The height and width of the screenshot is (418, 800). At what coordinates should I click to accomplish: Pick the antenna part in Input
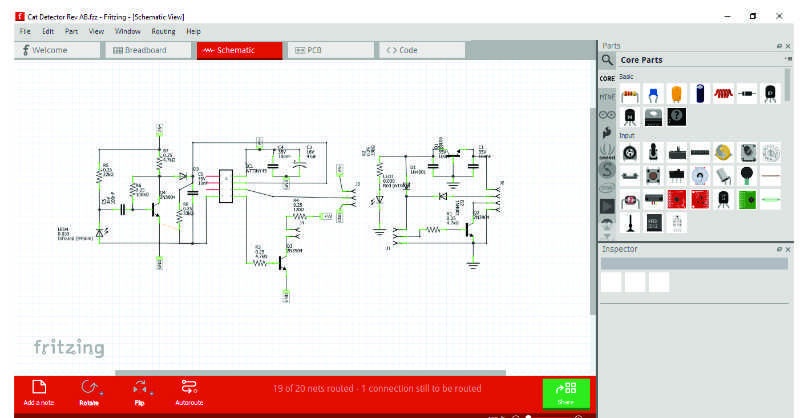pyautogui.click(x=630, y=223)
